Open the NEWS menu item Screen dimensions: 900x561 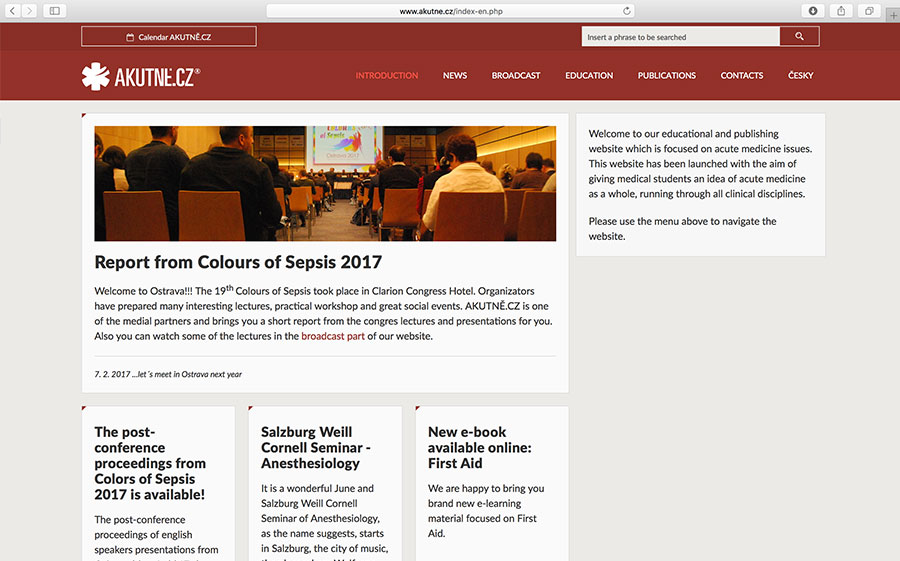click(455, 75)
